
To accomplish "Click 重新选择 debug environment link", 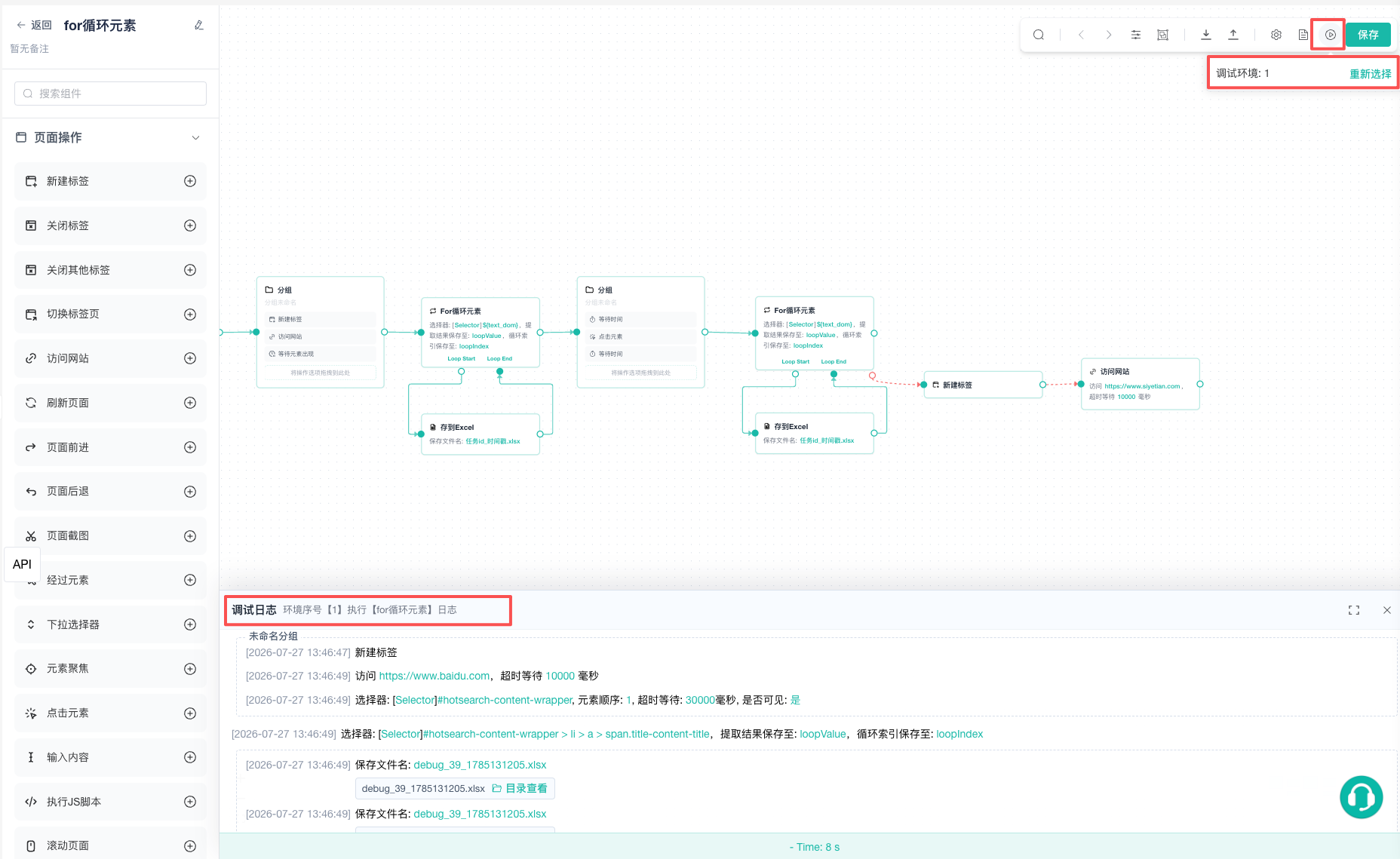I will click(1371, 74).
